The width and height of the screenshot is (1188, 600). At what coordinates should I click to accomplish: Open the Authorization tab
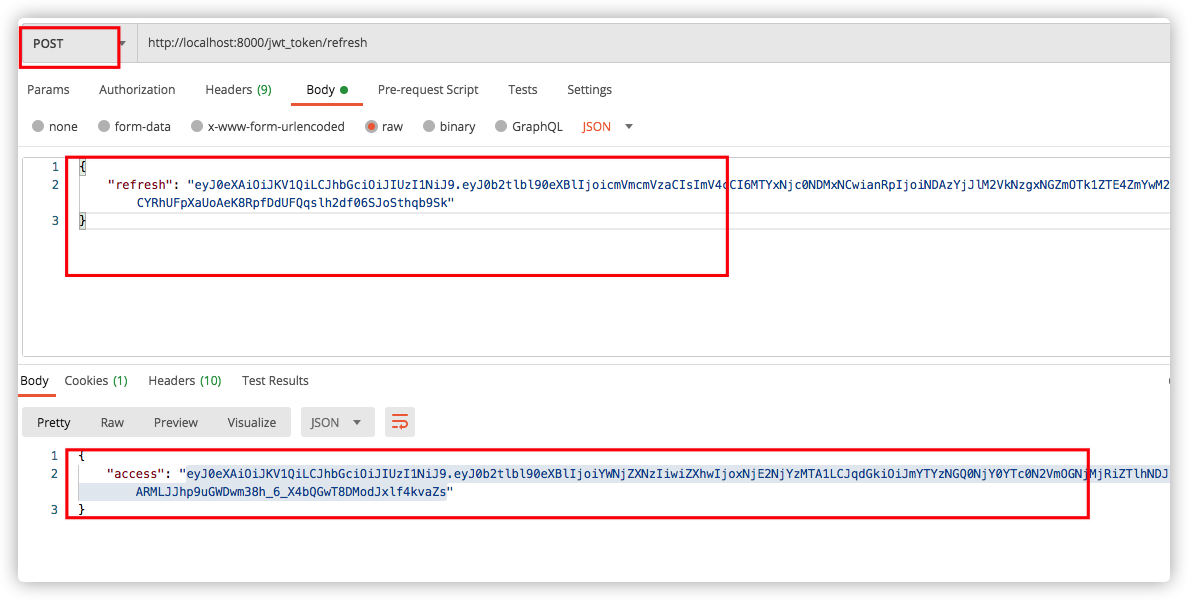point(137,90)
